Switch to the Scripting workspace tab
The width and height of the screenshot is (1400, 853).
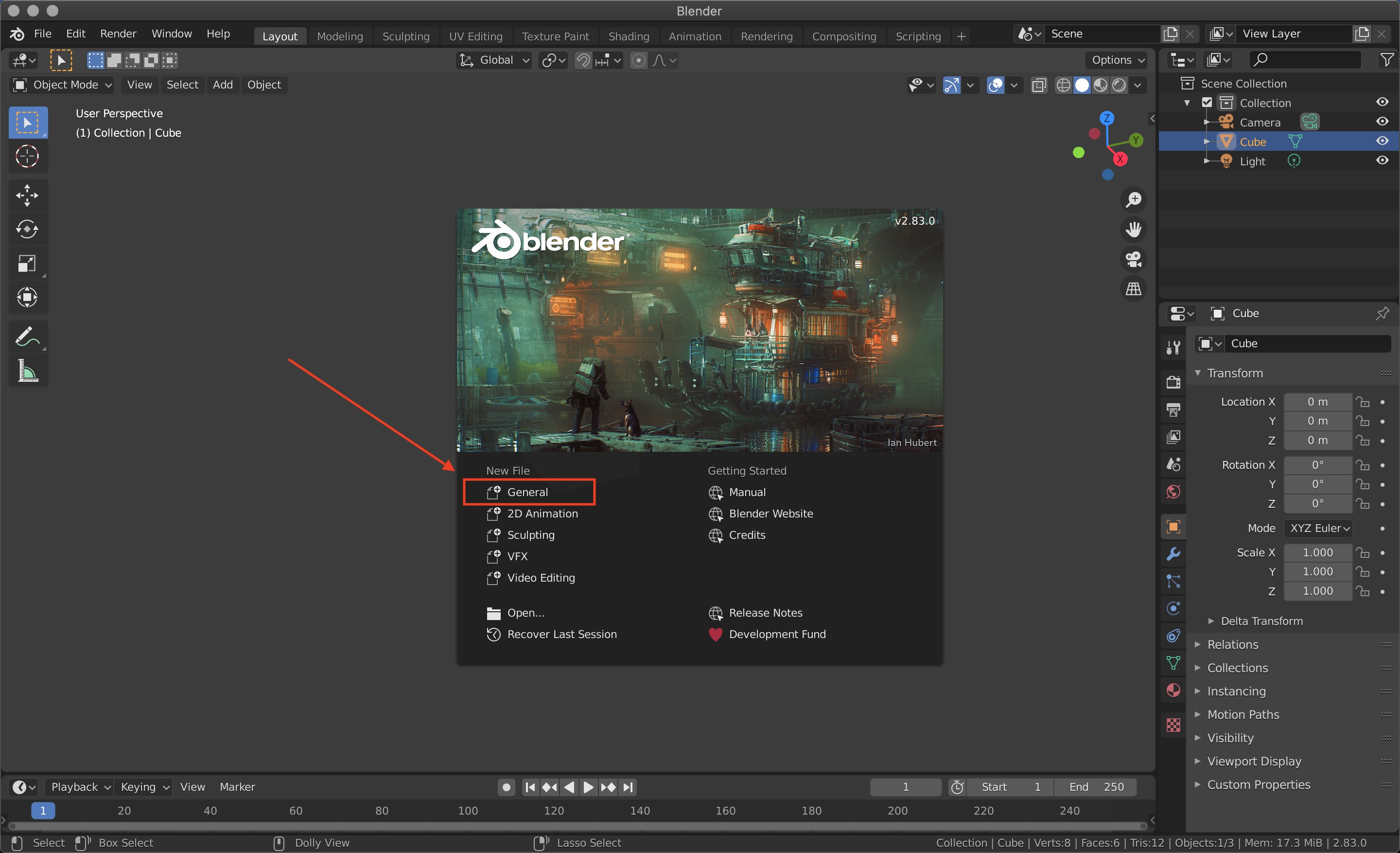[x=918, y=36]
